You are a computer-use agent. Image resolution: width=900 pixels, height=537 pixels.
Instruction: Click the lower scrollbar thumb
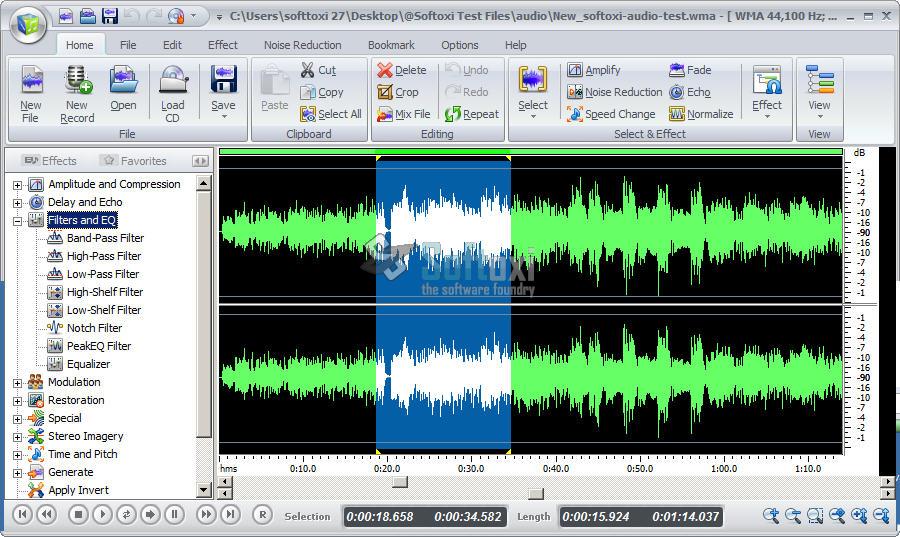coord(536,493)
